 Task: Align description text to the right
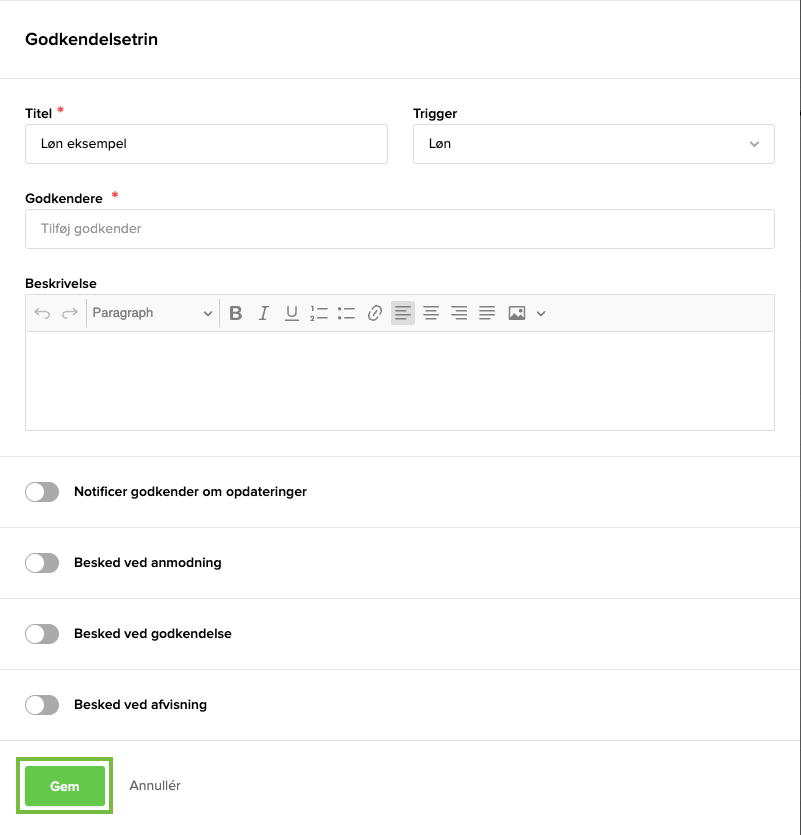click(x=459, y=313)
